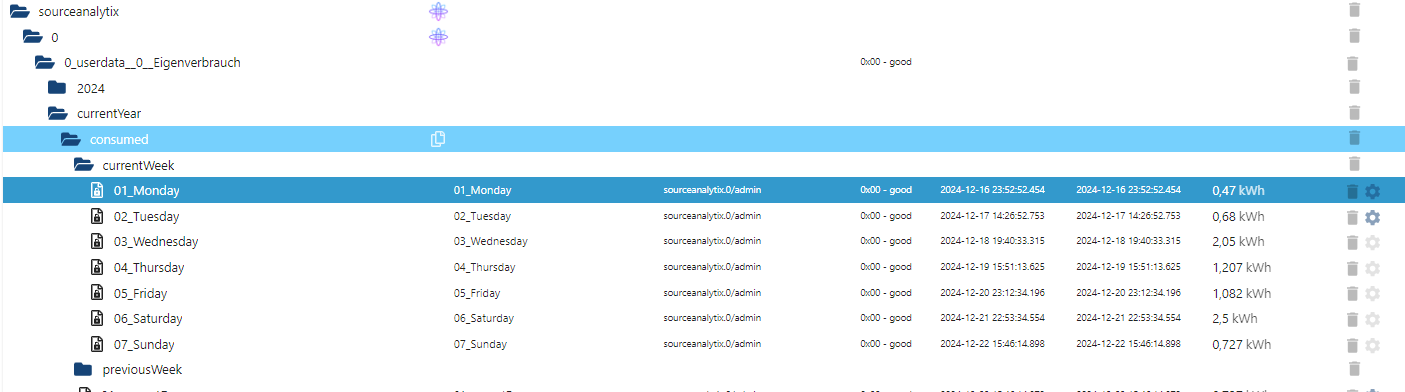The image size is (1405, 392).
Task: Open settings gear for 04_Thursday
Action: pos(1372,268)
